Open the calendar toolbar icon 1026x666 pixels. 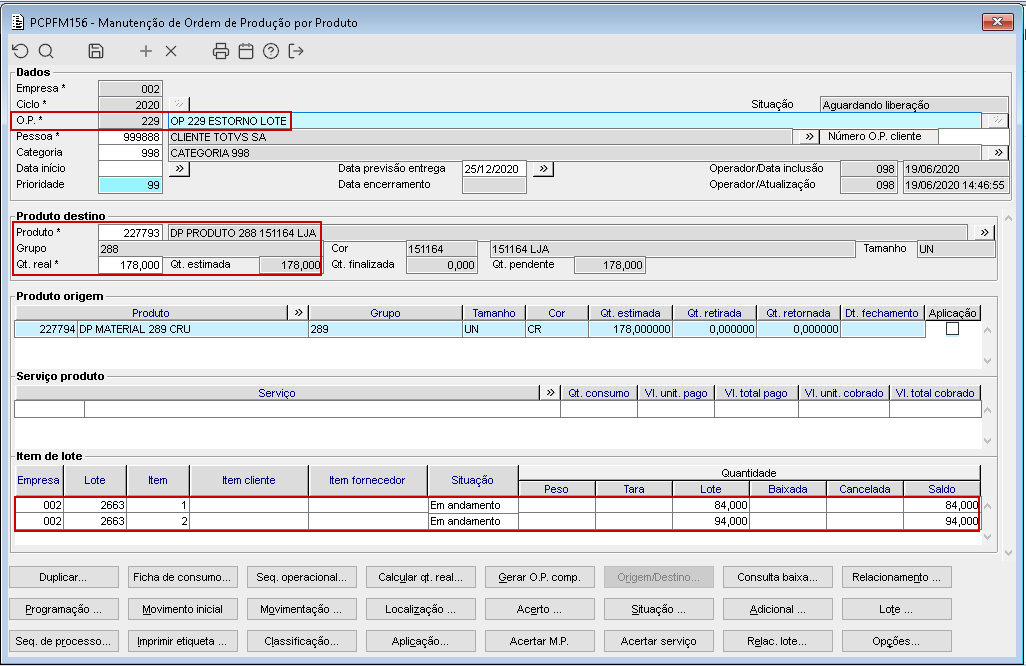246,51
